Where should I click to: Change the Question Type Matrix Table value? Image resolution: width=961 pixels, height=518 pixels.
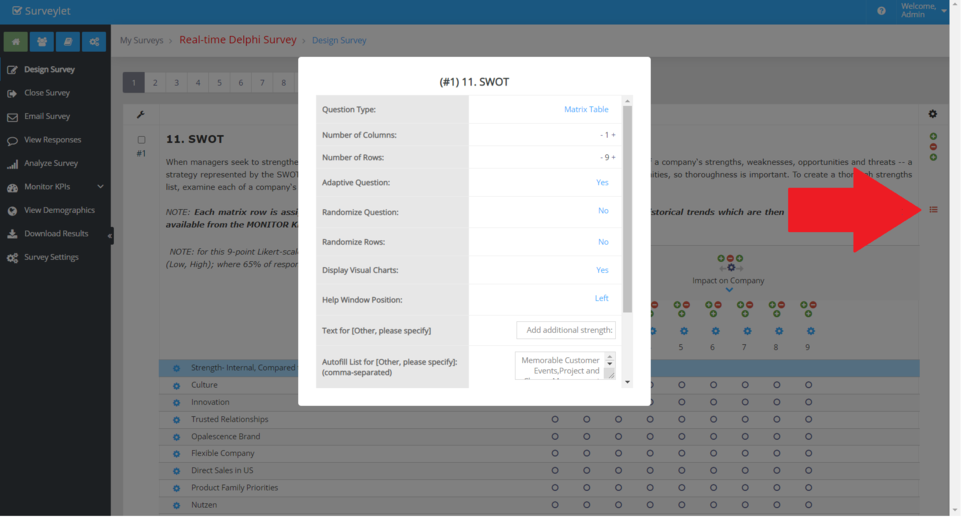click(585, 110)
